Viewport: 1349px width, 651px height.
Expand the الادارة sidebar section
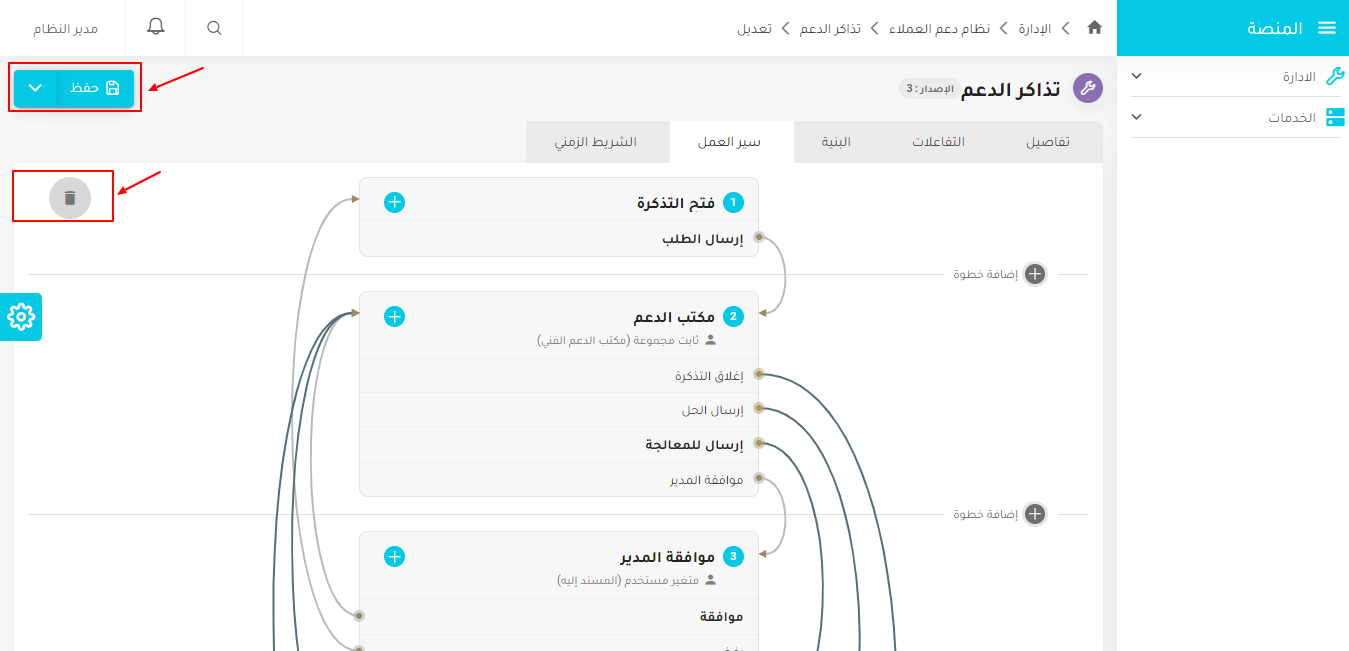click(1237, 75)
